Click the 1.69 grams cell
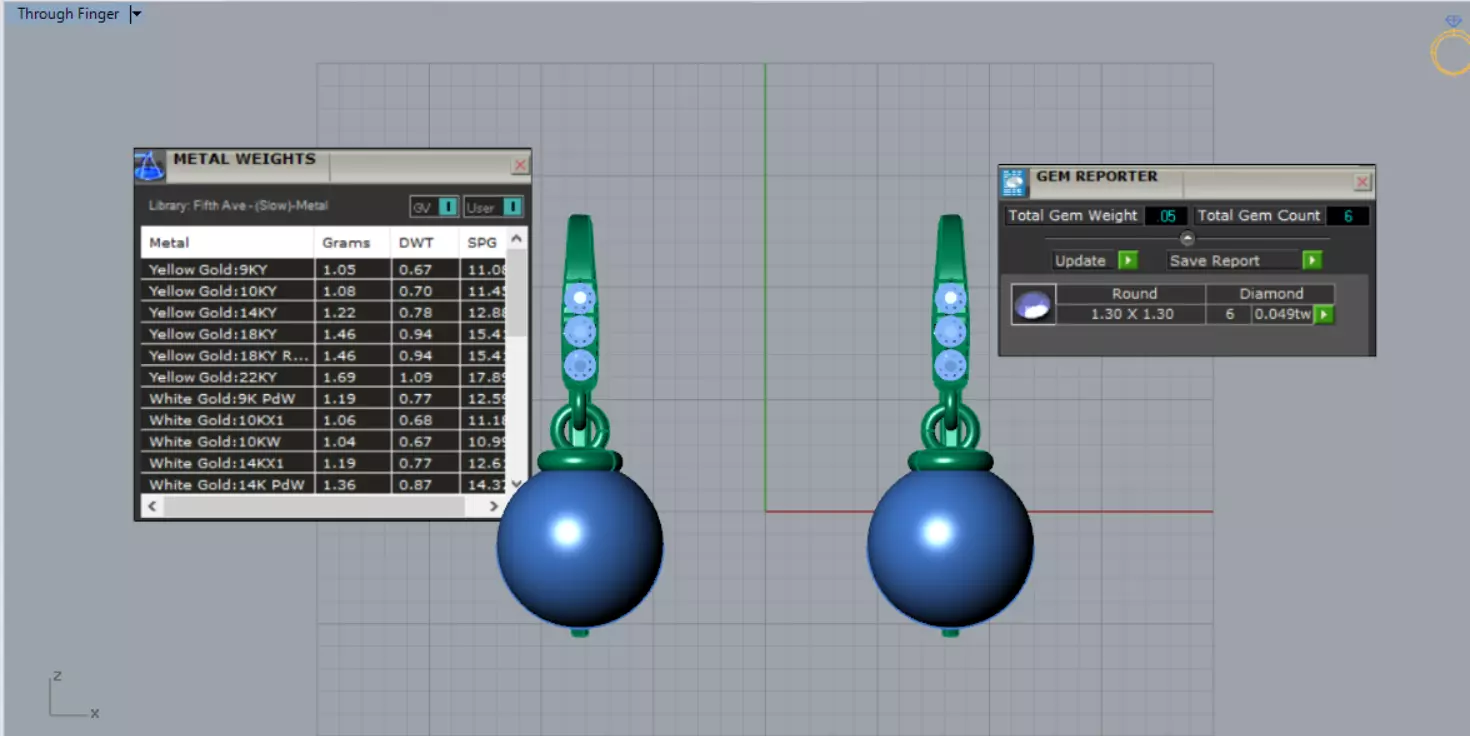Image resolution: width=1470 pixels, height=736 pixels. click(352, 377)
